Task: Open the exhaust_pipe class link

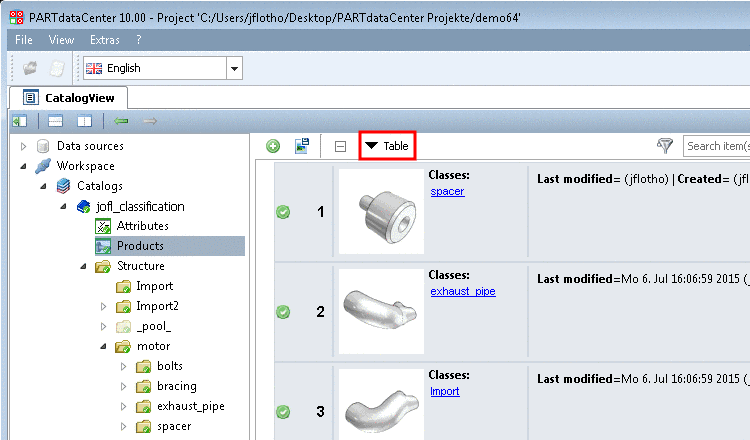Action: pos(462,291)
